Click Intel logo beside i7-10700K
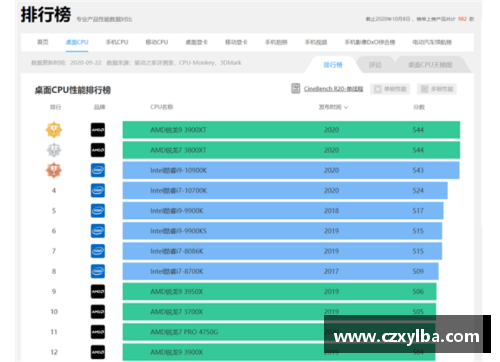Screen dimensions: 500x362 click(x=98, y=191)
